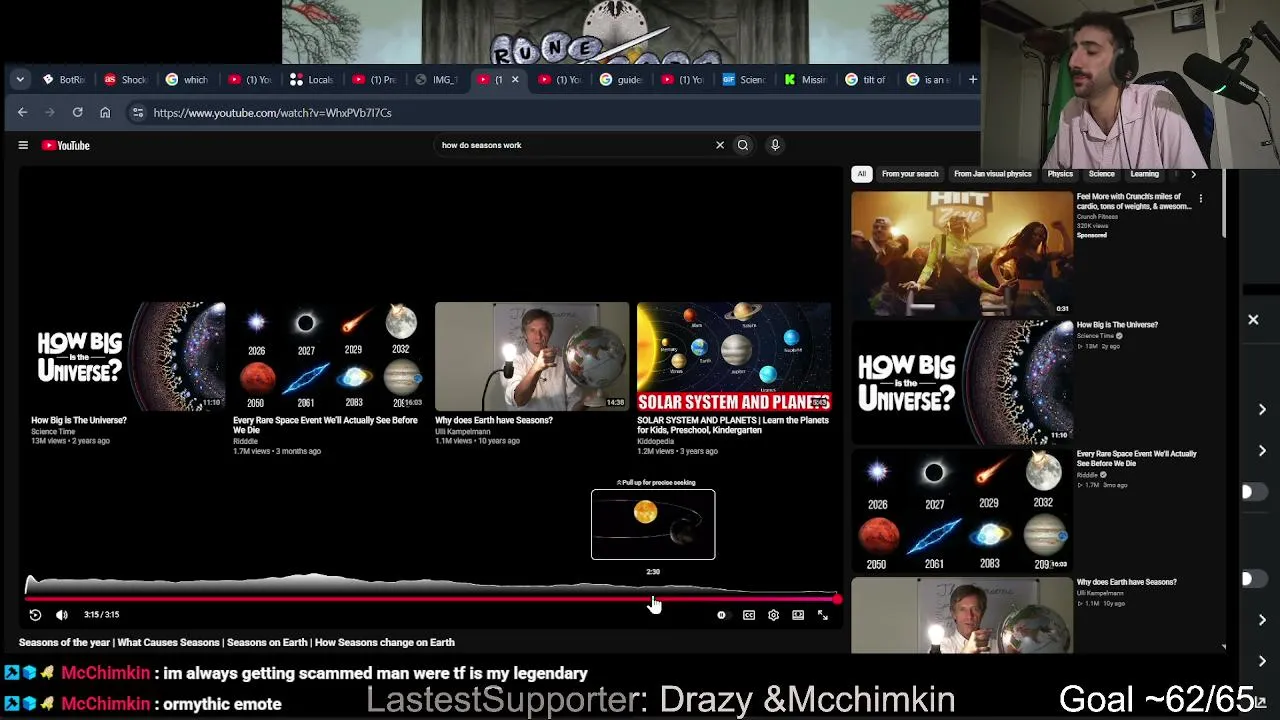This screenshot has height=720, width=1280.
Task: Open sidebar How Big is the Universe thumbnail
Action: pyautogui.click(x=962, y=382)
